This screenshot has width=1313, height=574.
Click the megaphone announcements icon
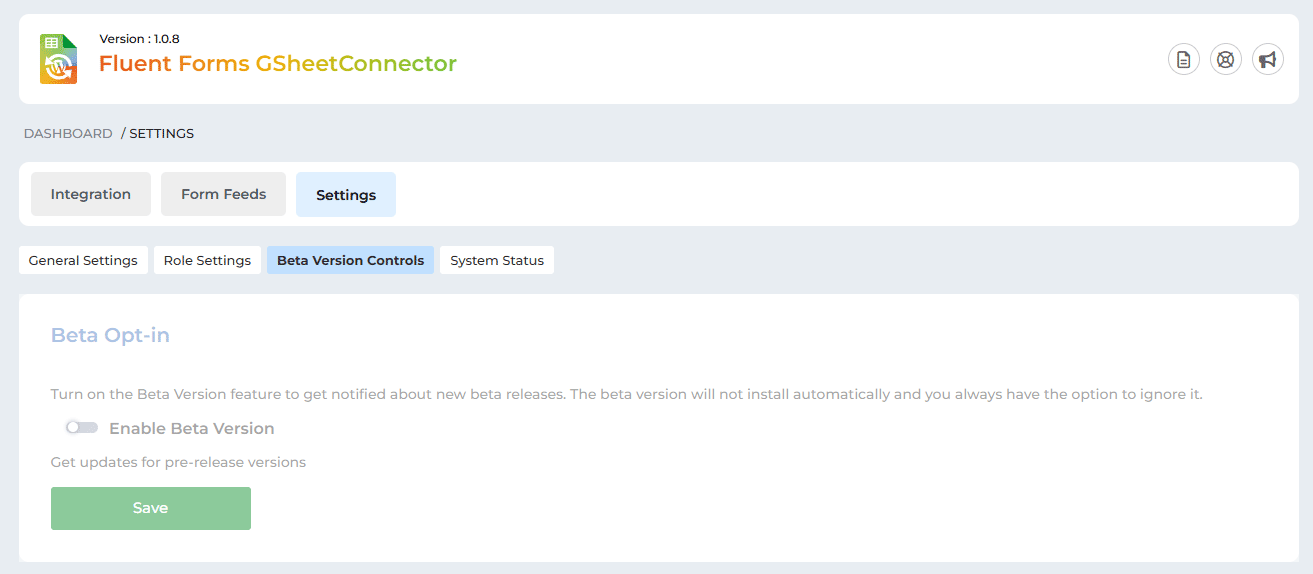[1268, 60]
